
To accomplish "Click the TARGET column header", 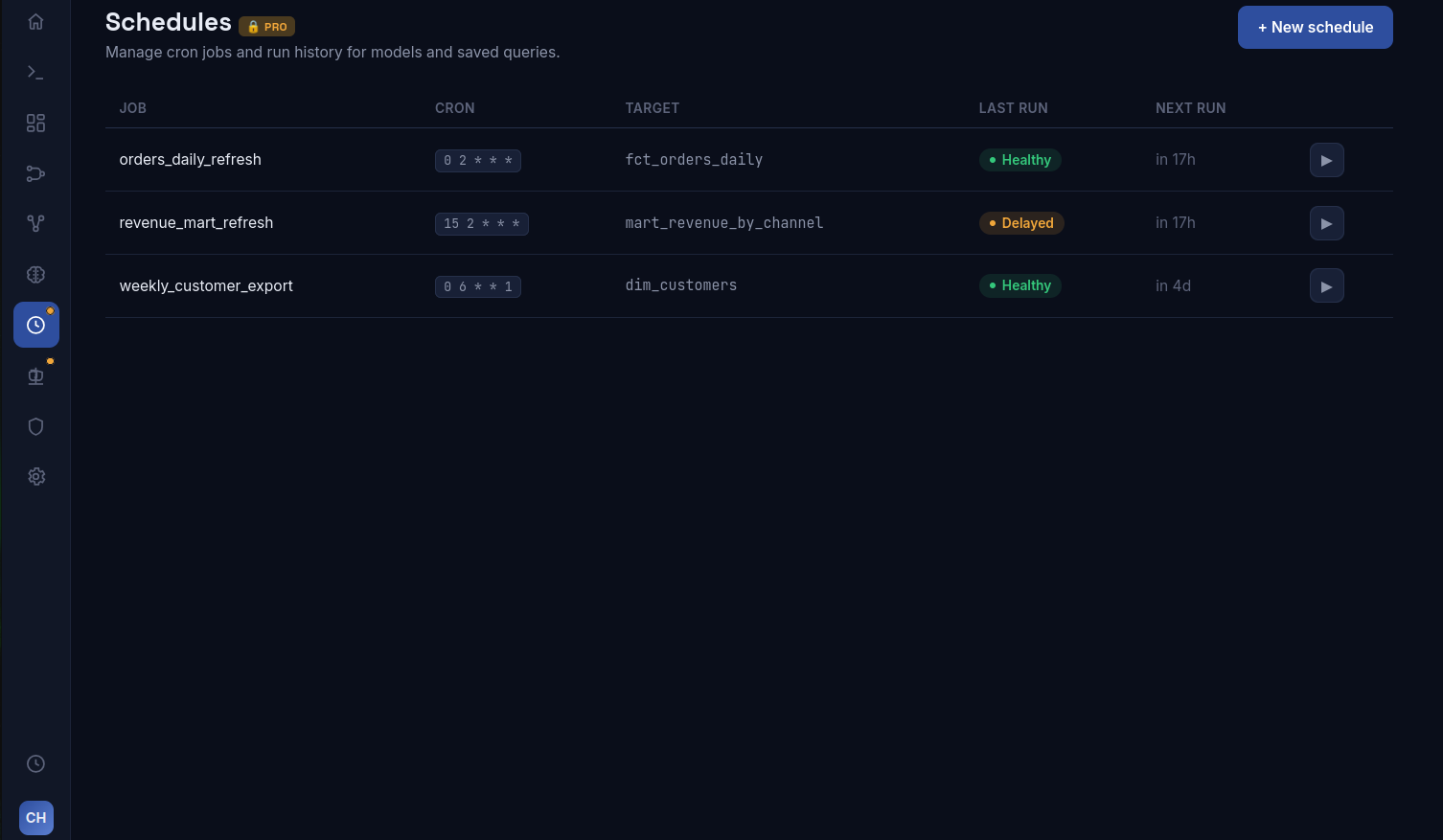I will coord(653,108).
